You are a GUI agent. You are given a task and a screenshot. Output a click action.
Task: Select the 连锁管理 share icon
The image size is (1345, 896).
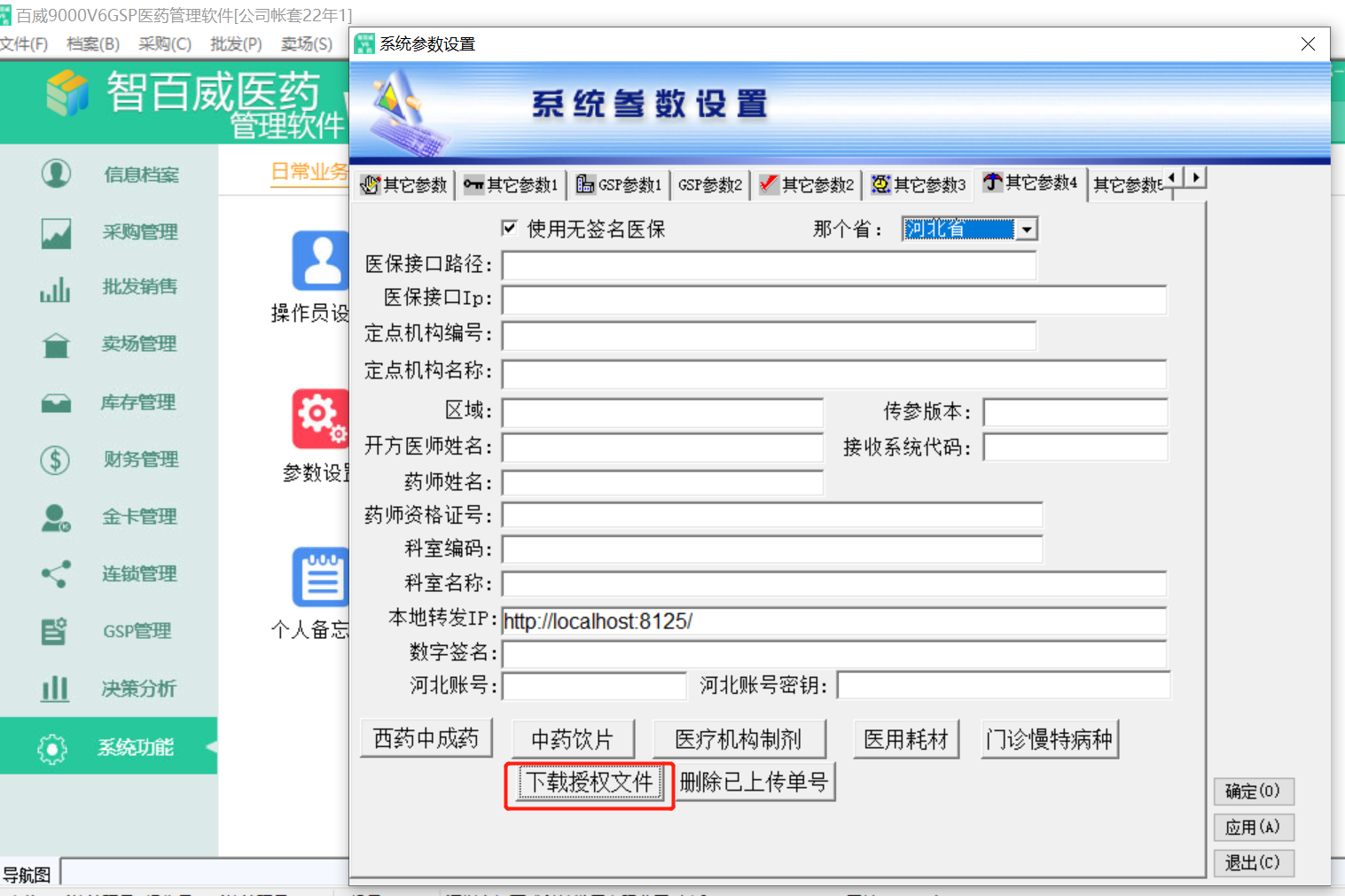[56, 574]
